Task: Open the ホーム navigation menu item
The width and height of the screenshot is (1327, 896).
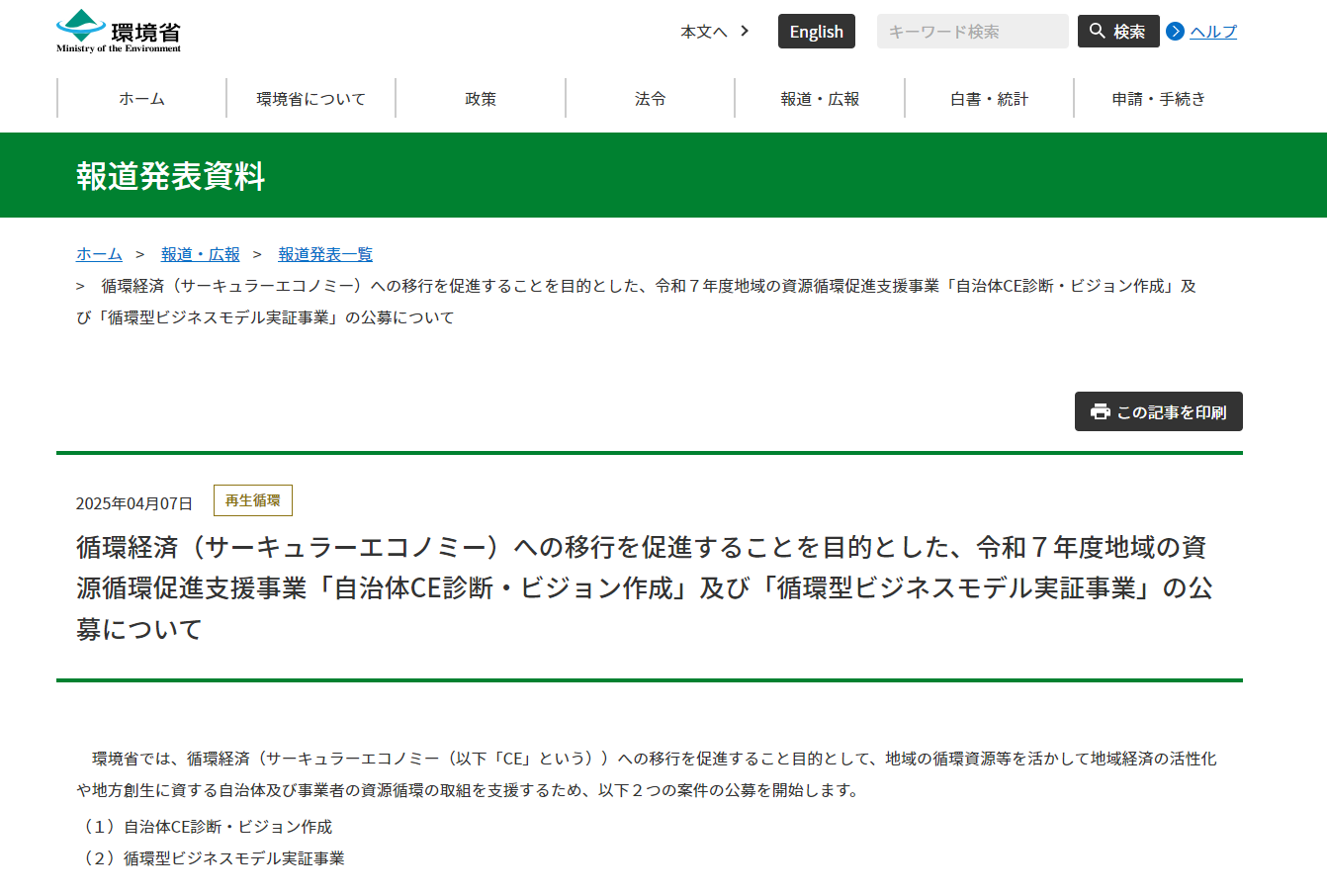Action: [x=141, y=99]
